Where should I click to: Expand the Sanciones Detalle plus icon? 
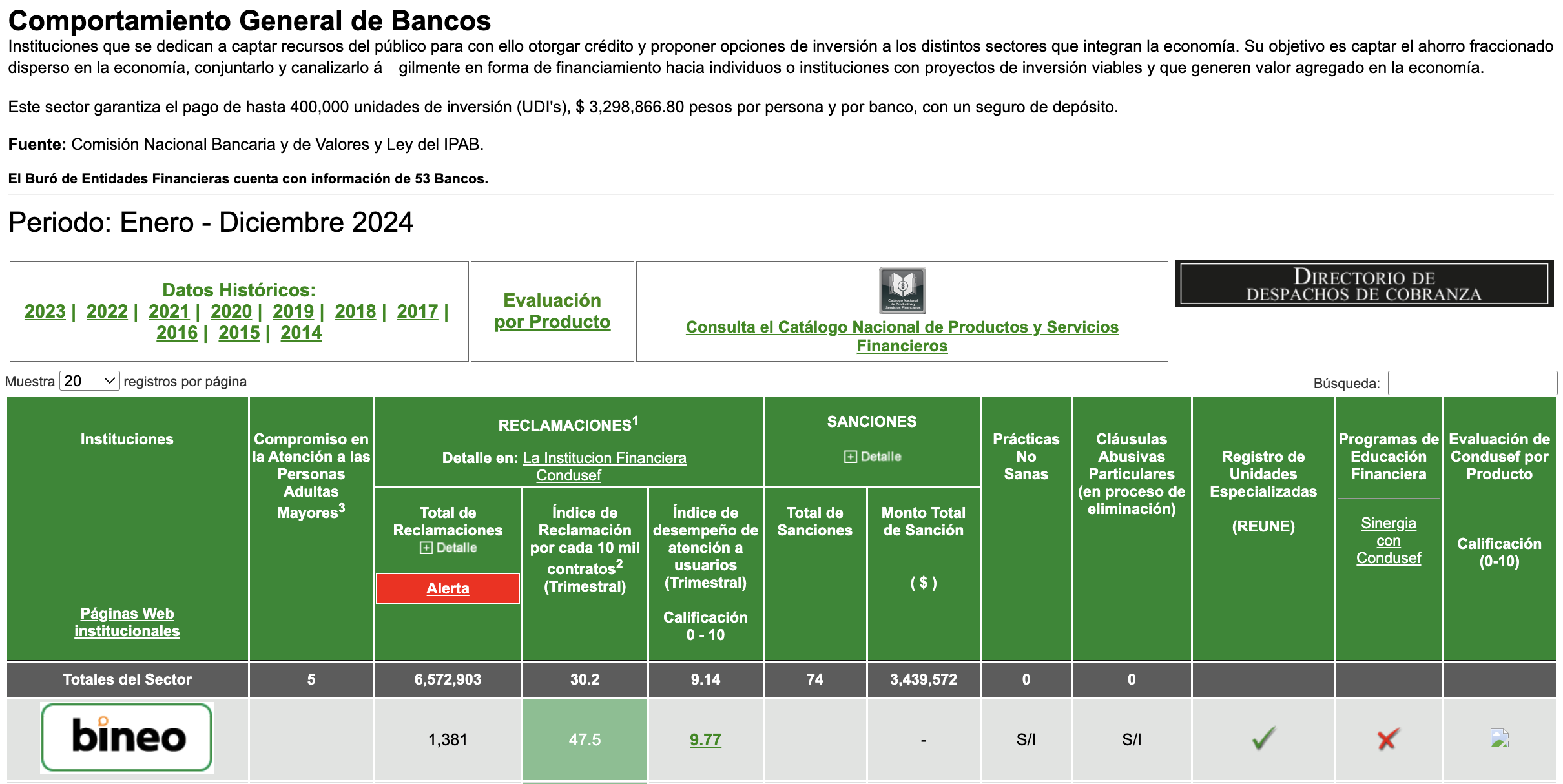pos(850,457)
